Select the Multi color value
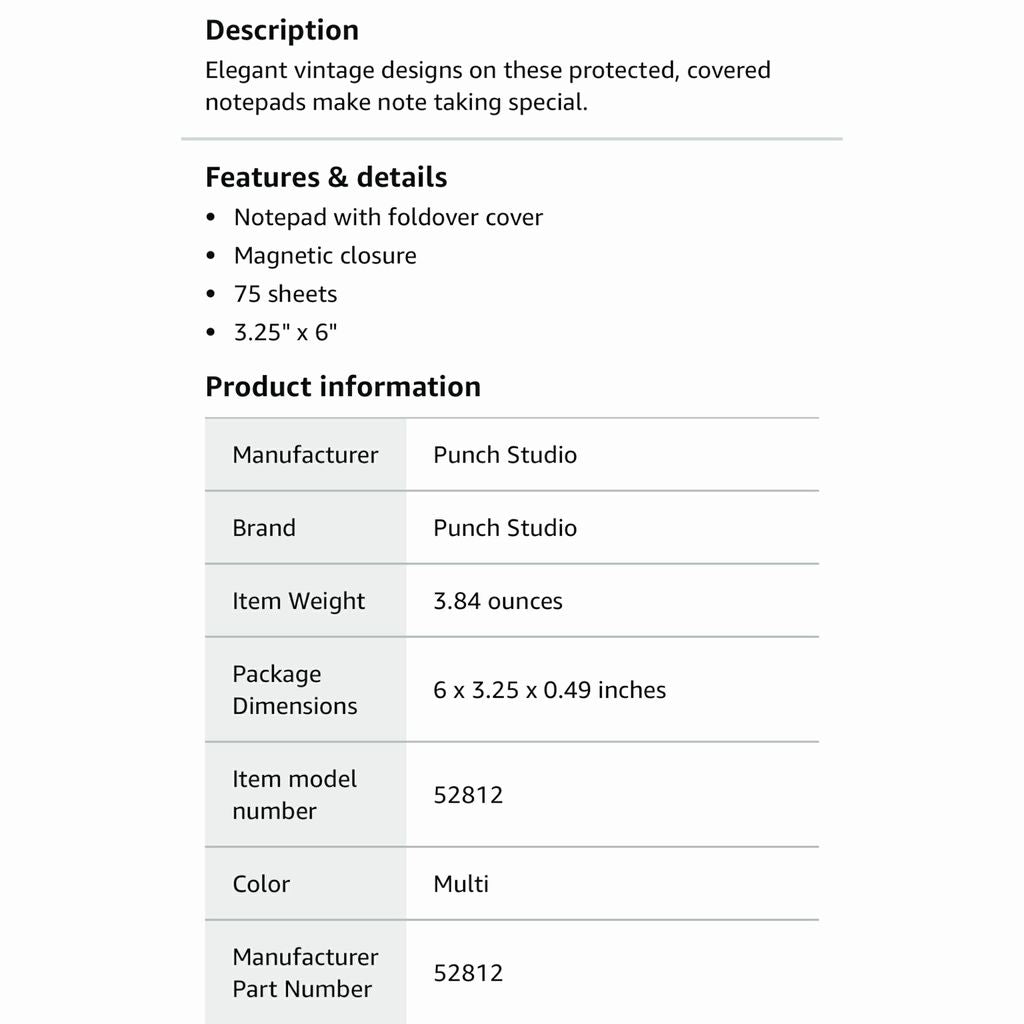Viewport: 1024px width, 1024px height. pos(460,884)
